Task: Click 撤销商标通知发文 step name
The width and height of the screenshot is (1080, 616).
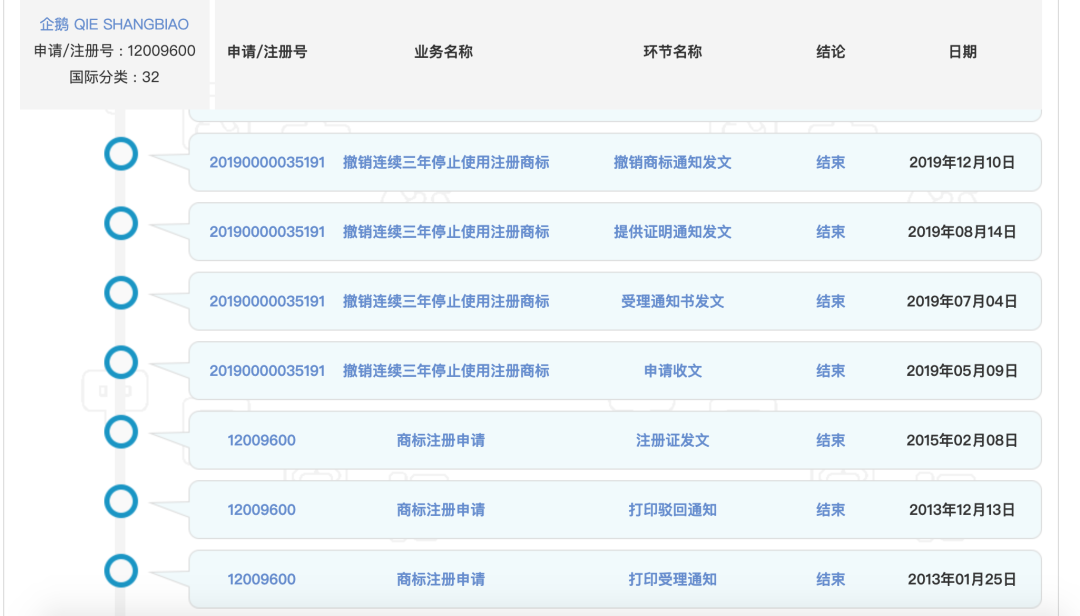Action: (672, 162)
